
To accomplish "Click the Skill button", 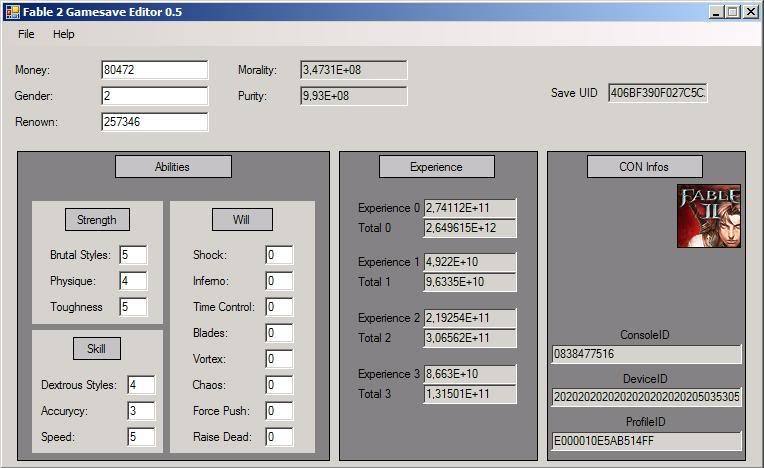I will 97,349.
